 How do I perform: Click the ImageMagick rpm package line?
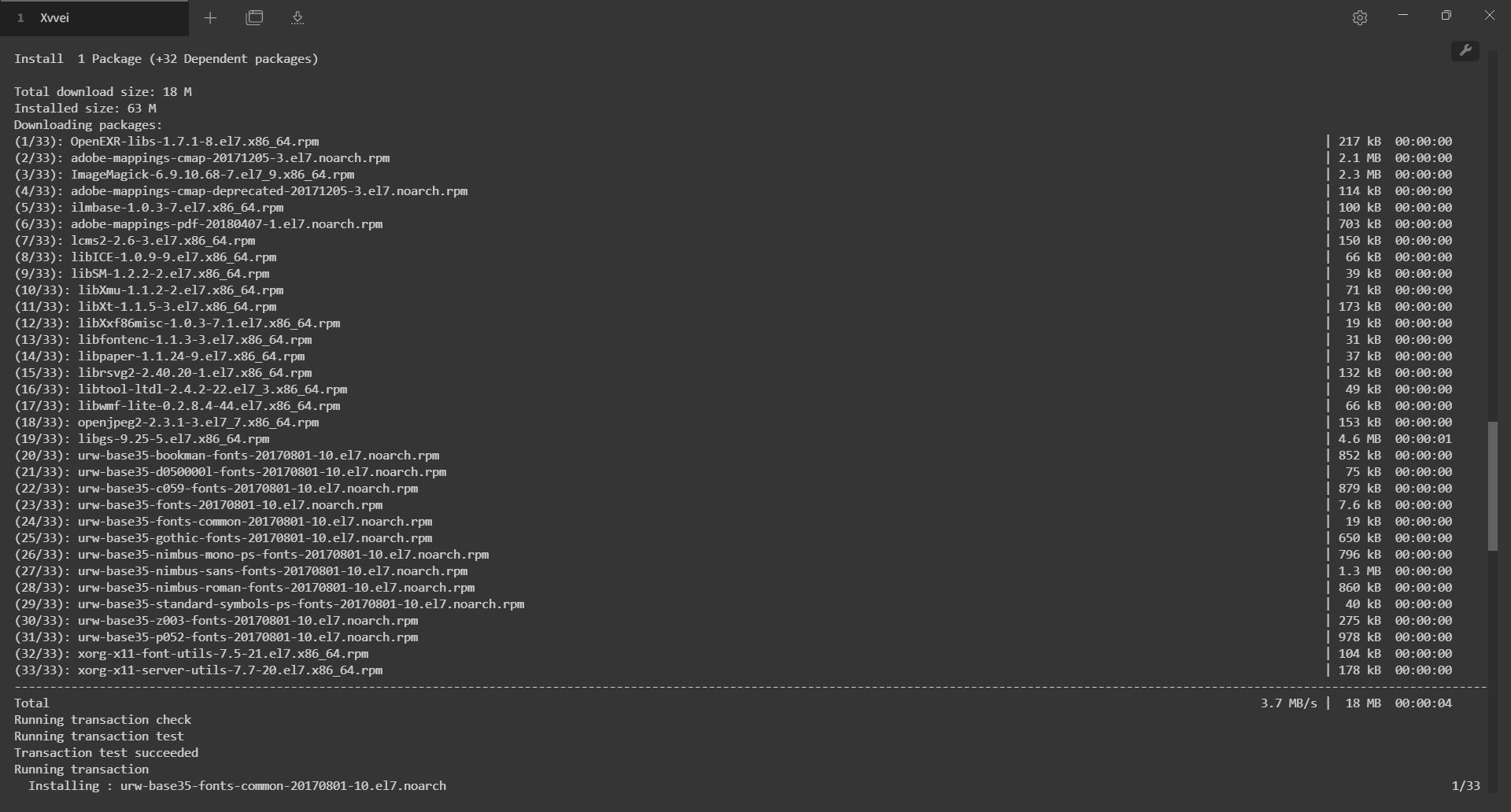212,175
